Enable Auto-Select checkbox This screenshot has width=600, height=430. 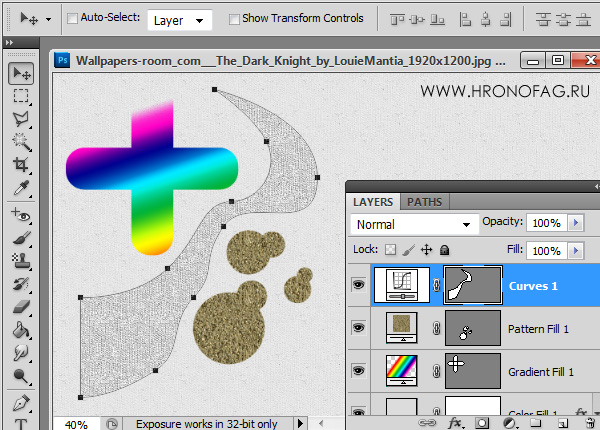72,18
